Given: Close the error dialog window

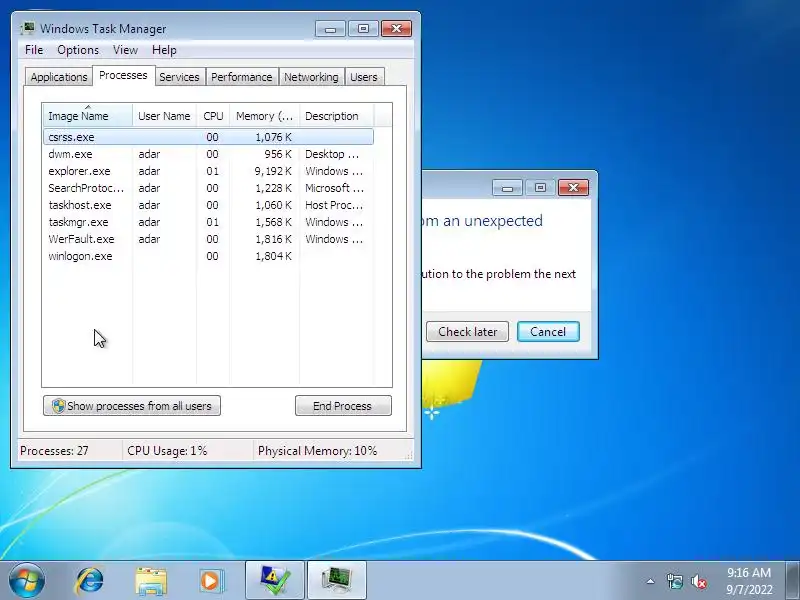Looking at the screenshot, I should (x=573, y=188).
